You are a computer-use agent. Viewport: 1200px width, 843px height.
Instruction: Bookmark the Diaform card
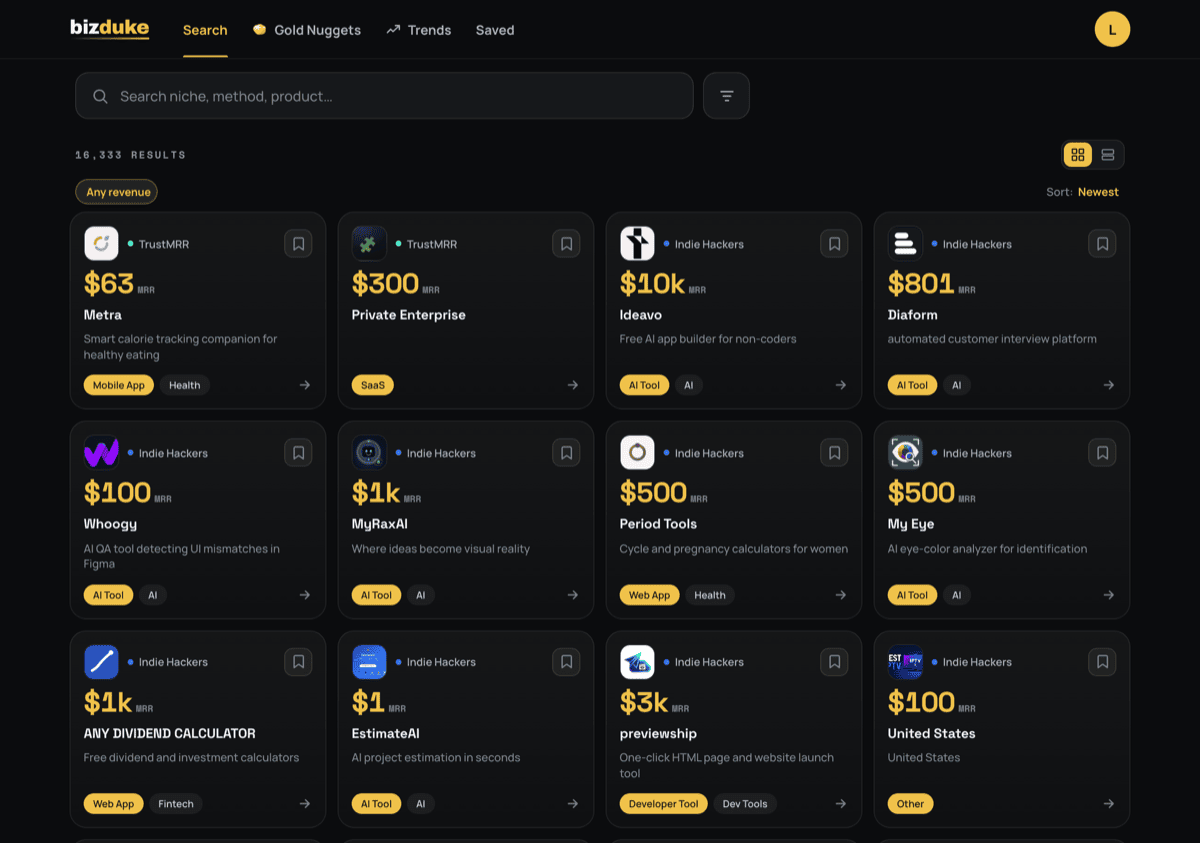click(x=1102, y=244)
